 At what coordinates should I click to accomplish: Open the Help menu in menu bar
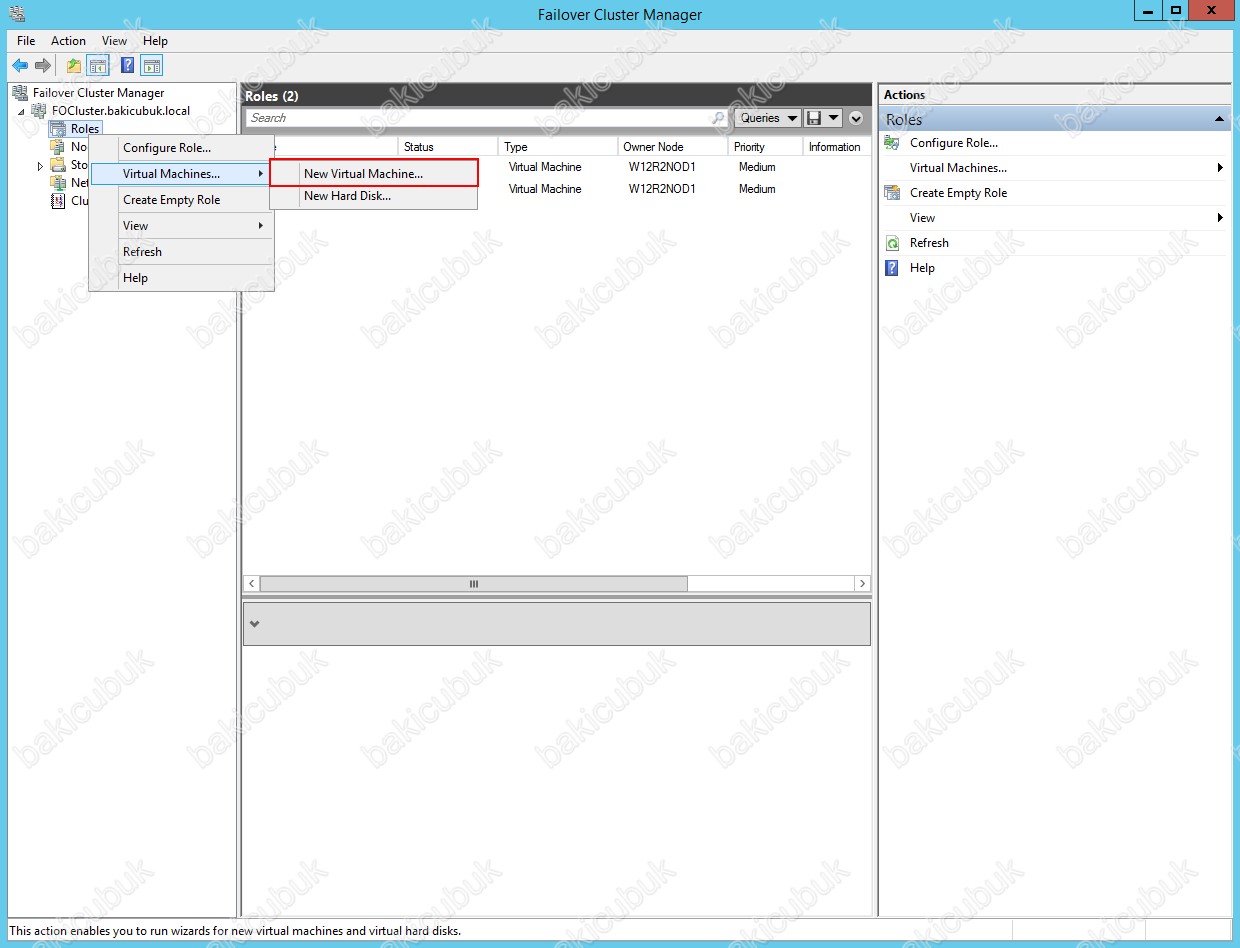[x=155, y=41]
